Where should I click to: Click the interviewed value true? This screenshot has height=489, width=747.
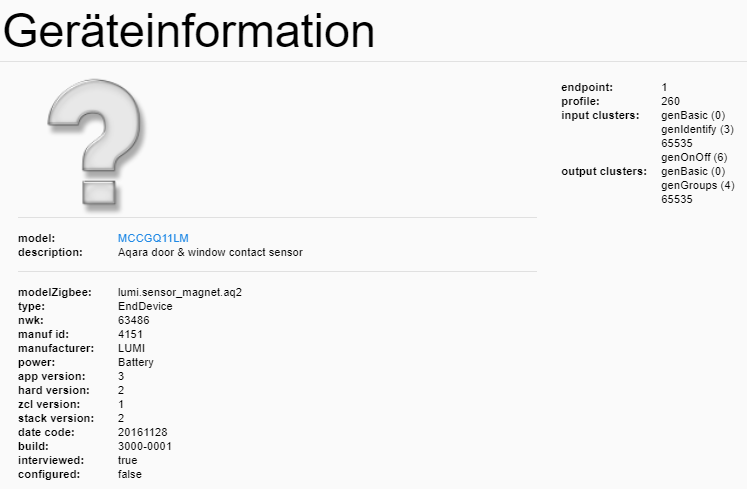129,460
